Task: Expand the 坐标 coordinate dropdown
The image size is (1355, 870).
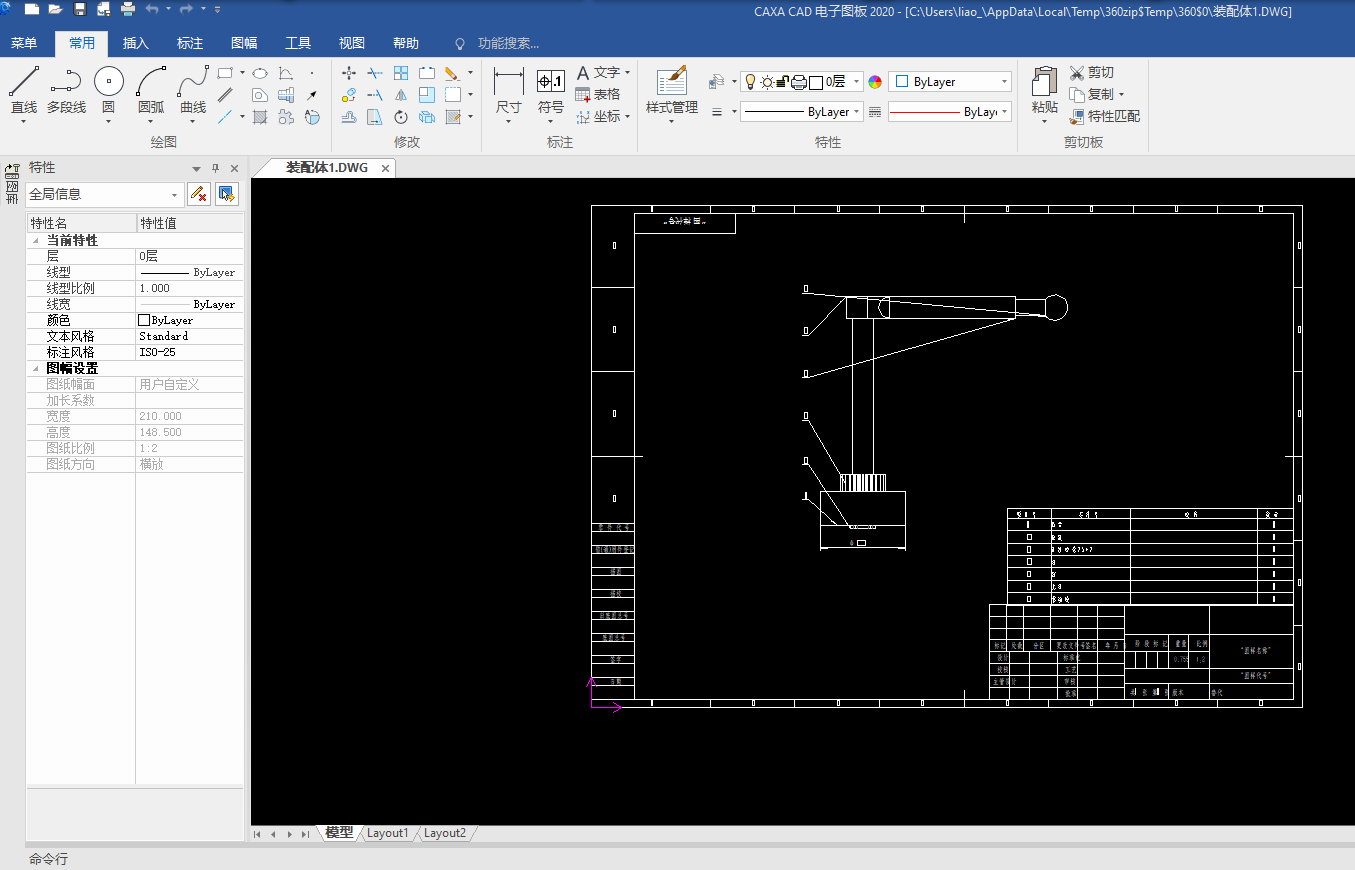Action: click(x=627, y=116)
